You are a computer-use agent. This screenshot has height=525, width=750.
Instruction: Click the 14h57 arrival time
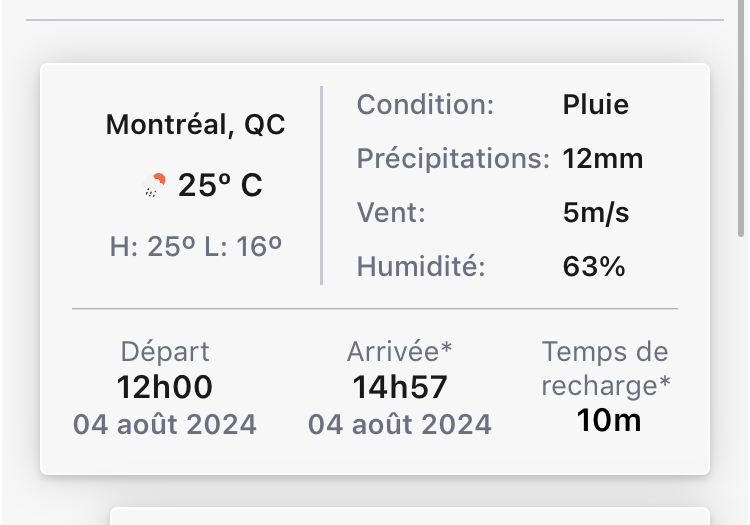click(399, 386)
